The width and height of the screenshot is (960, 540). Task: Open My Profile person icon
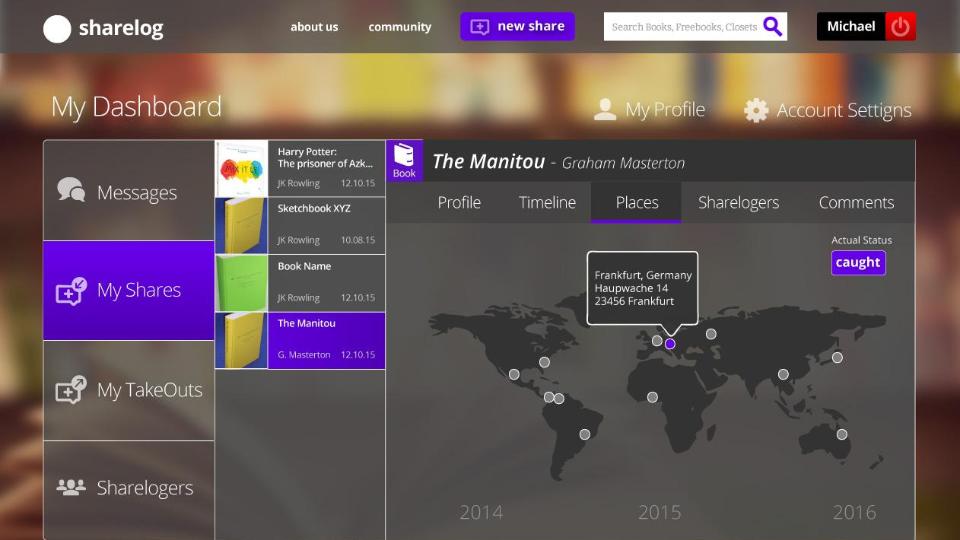tap(605, 110)
